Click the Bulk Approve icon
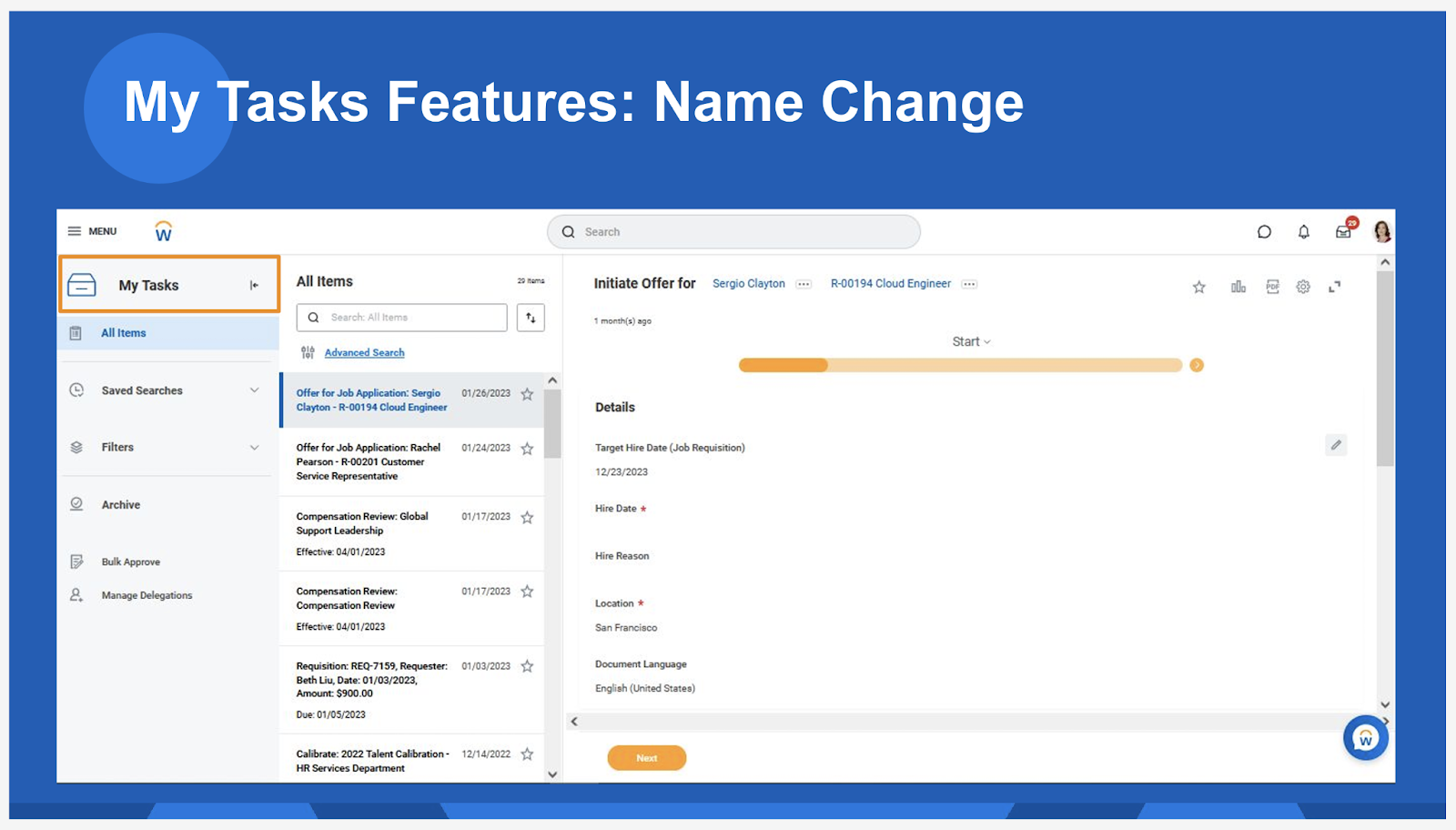The image size is (1456, 830). (x=76, y=562)
